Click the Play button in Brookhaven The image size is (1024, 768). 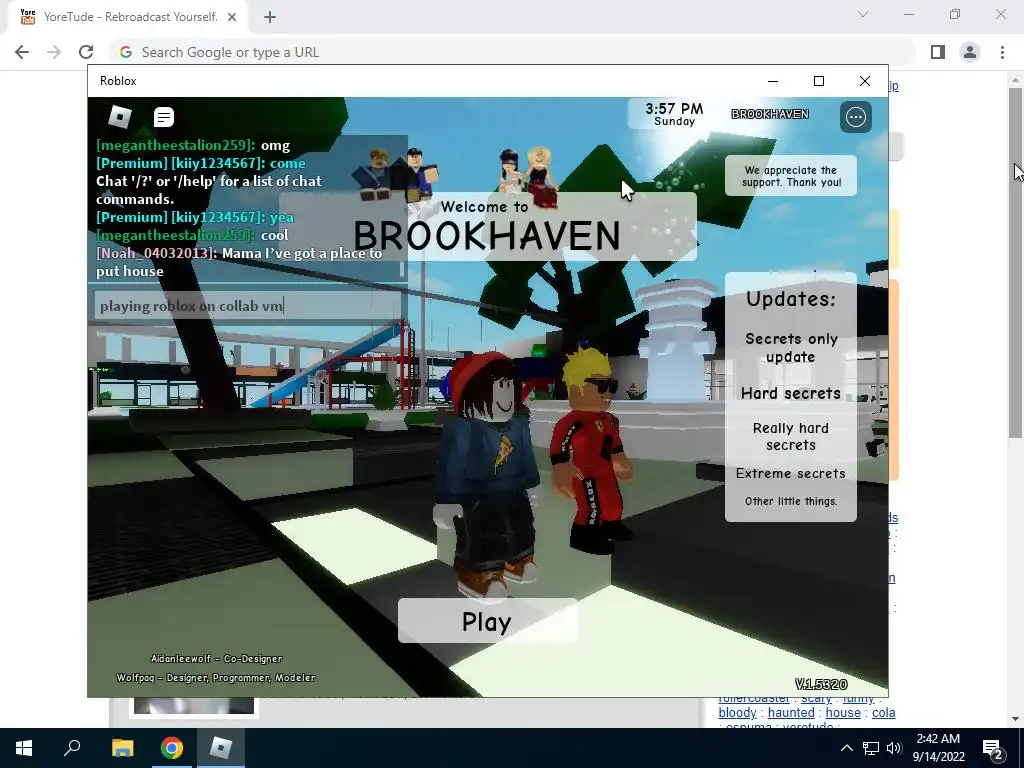pyautogui.click(x=487, y=621)
